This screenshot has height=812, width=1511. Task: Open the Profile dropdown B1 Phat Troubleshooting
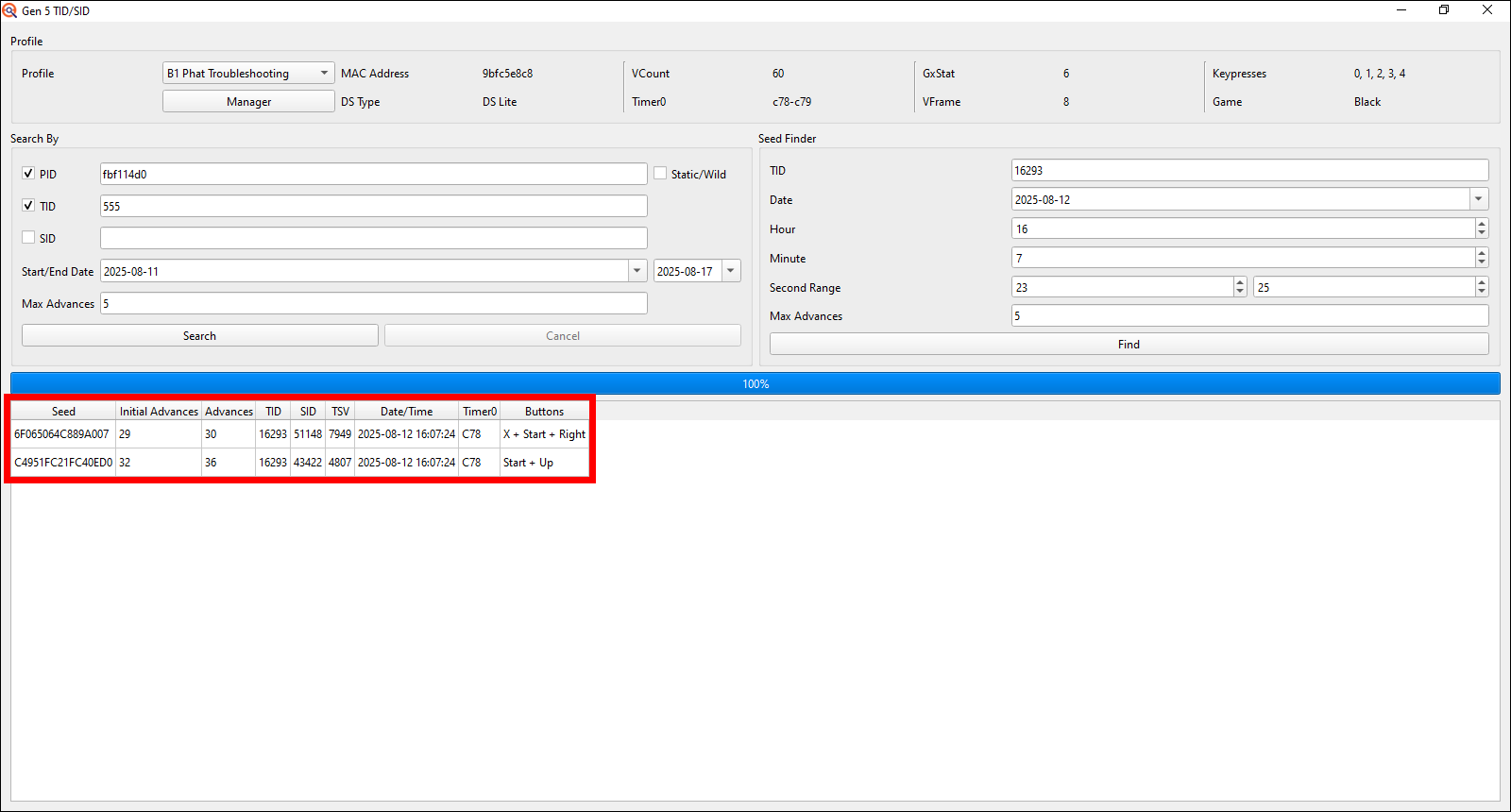coord(248,74)
